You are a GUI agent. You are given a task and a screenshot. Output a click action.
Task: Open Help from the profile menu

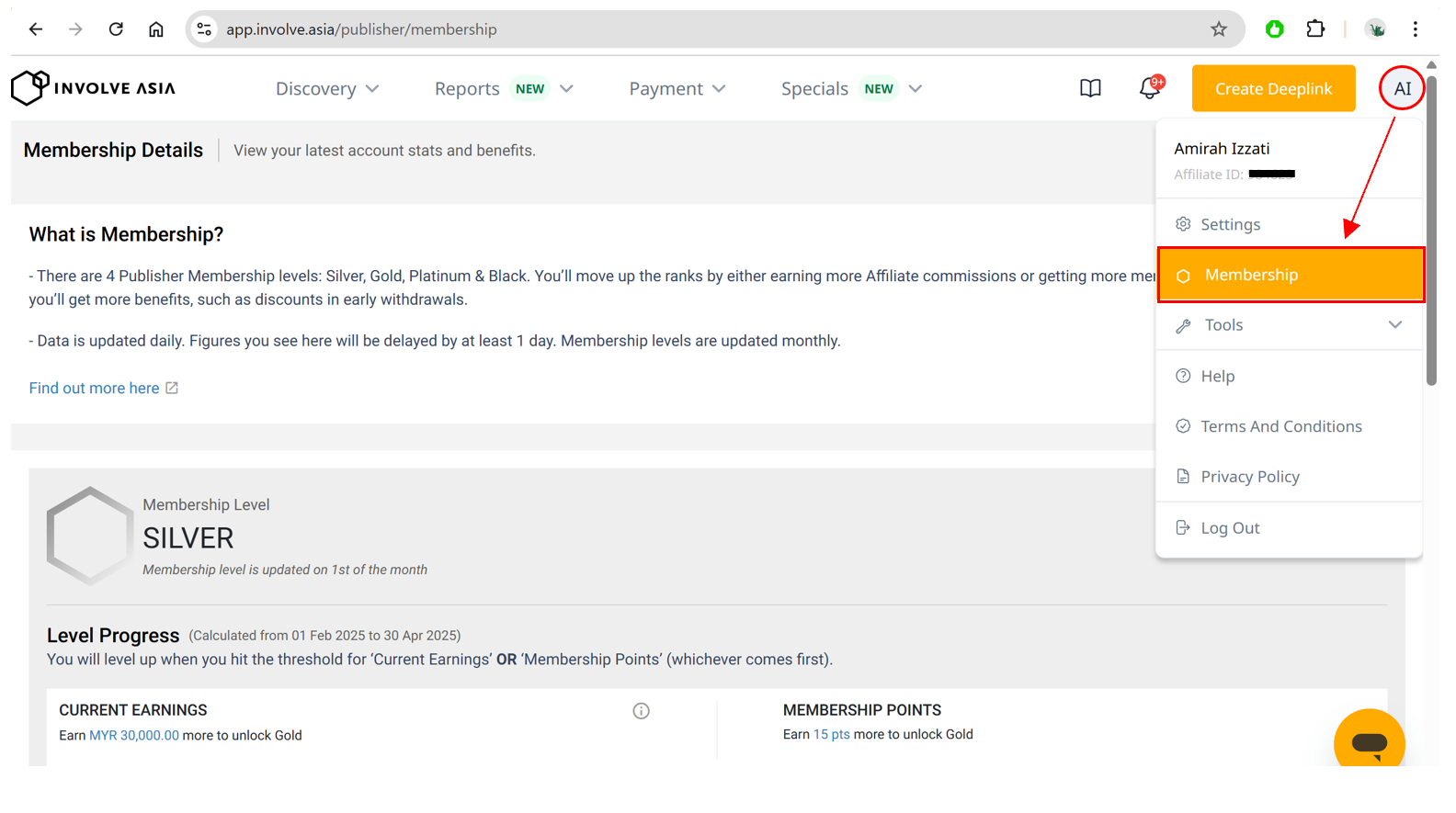click(x=1289, y=376)
